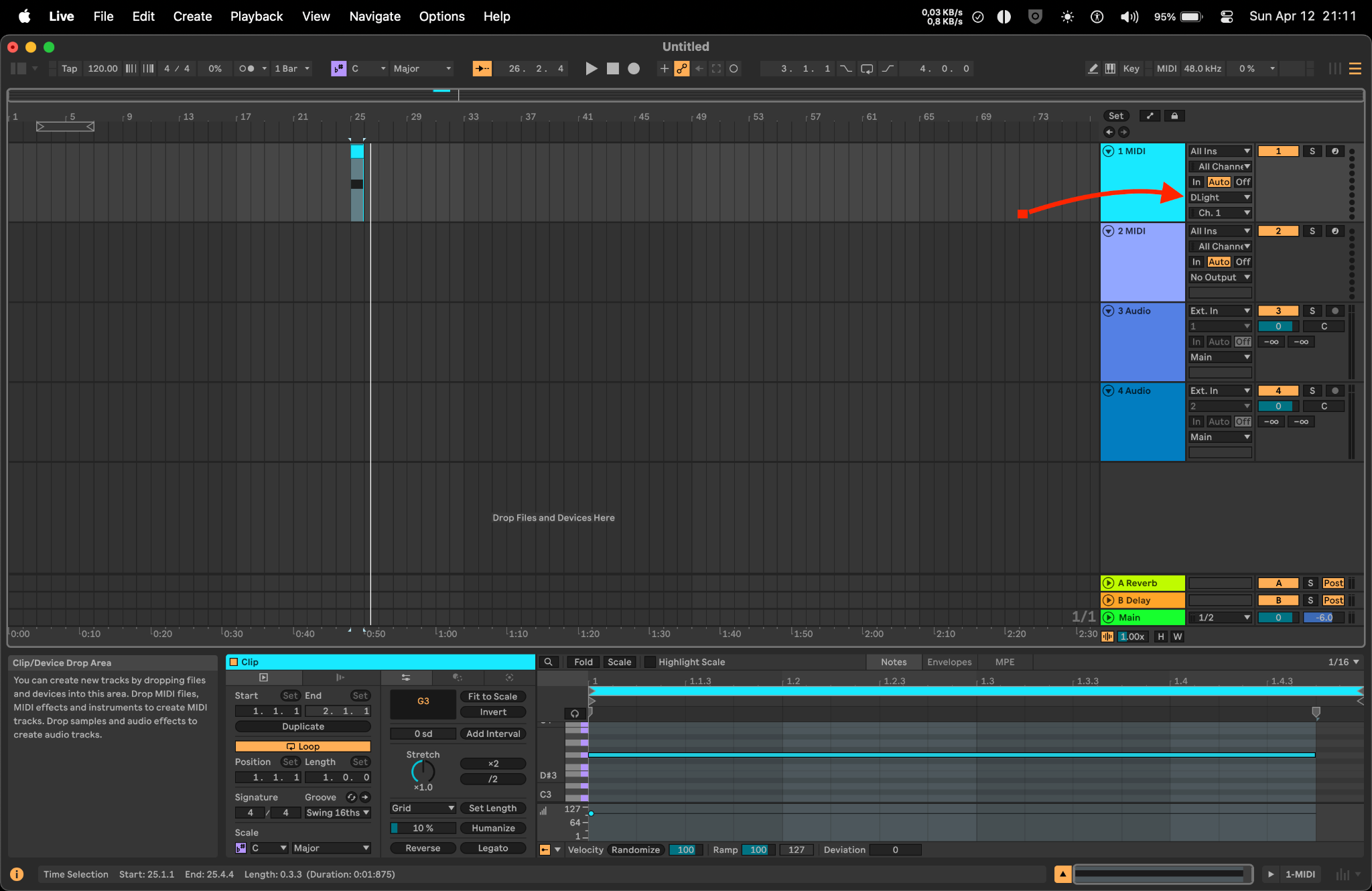Click the Arrangement Record button
This screenshot has height=891, width=1372.
tap(634, 68)
